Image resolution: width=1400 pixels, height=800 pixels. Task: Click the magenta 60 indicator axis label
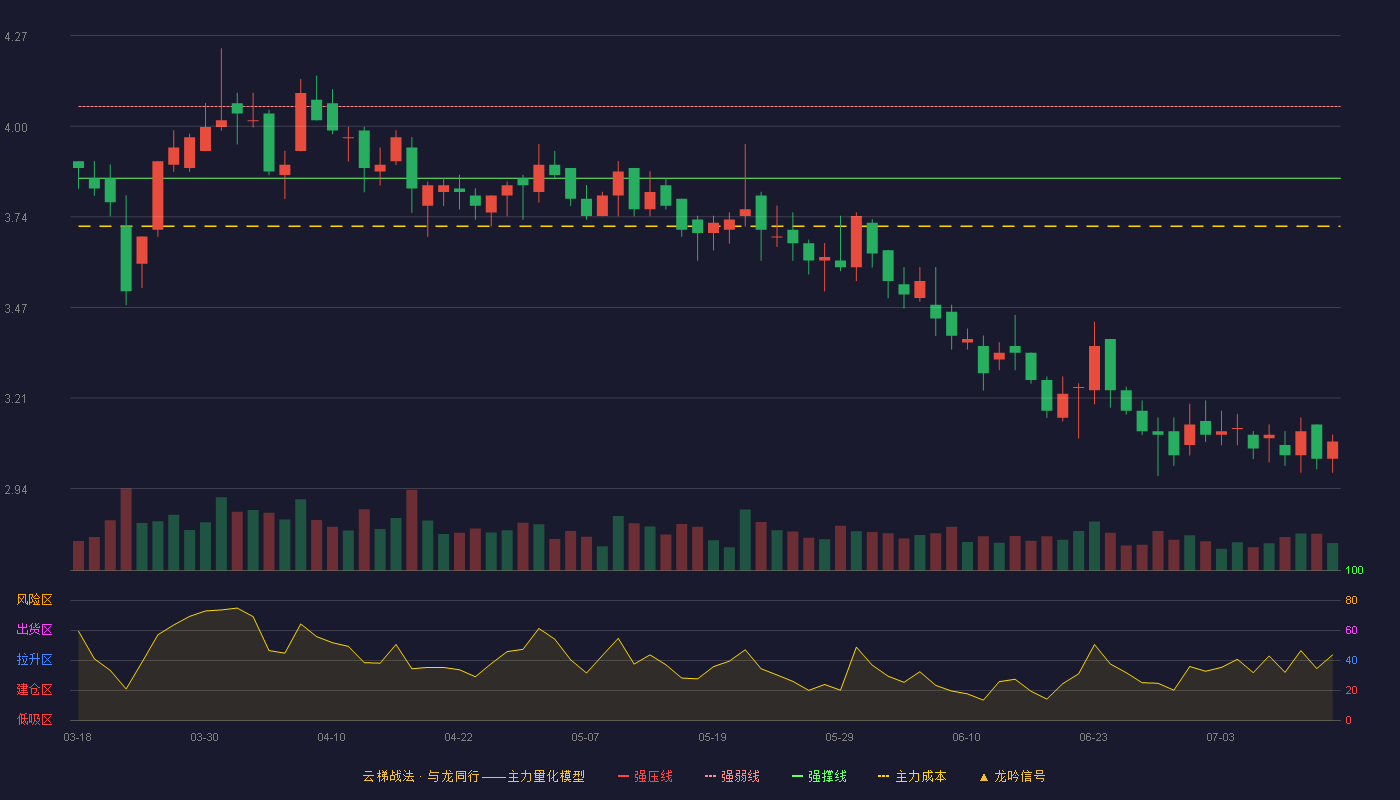1351,630
